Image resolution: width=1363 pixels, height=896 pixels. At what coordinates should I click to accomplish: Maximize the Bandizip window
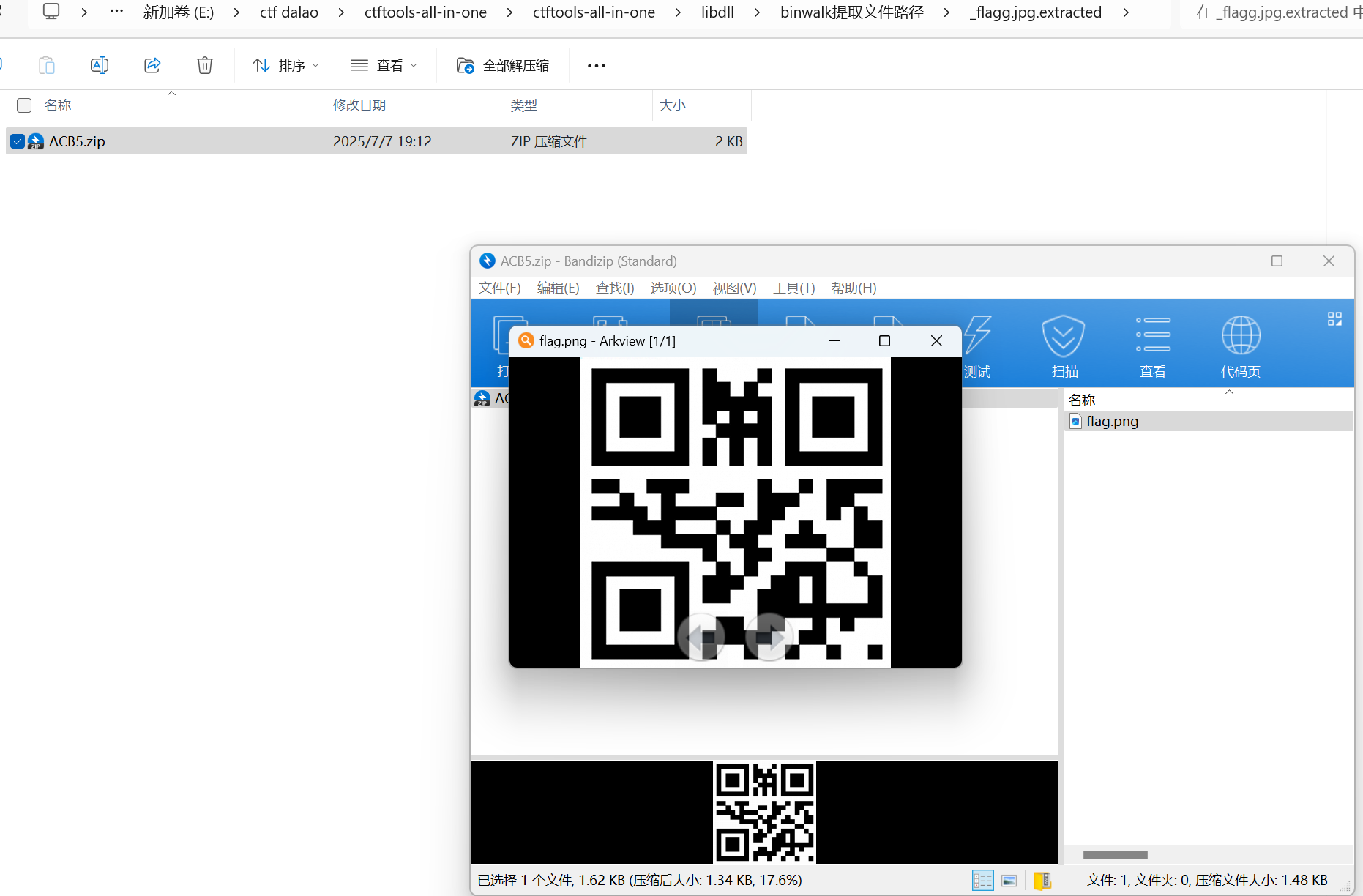tap(1277, 261)
